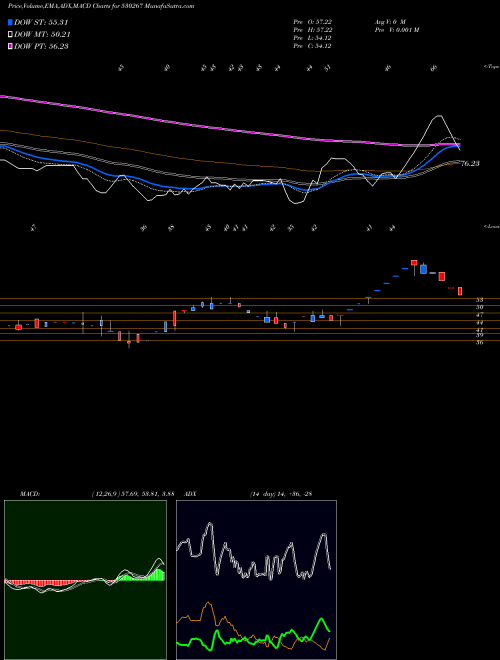Click the 'Pre C: 54.12' close value
Screen dimensions: 500x660
tap(312, 46)
